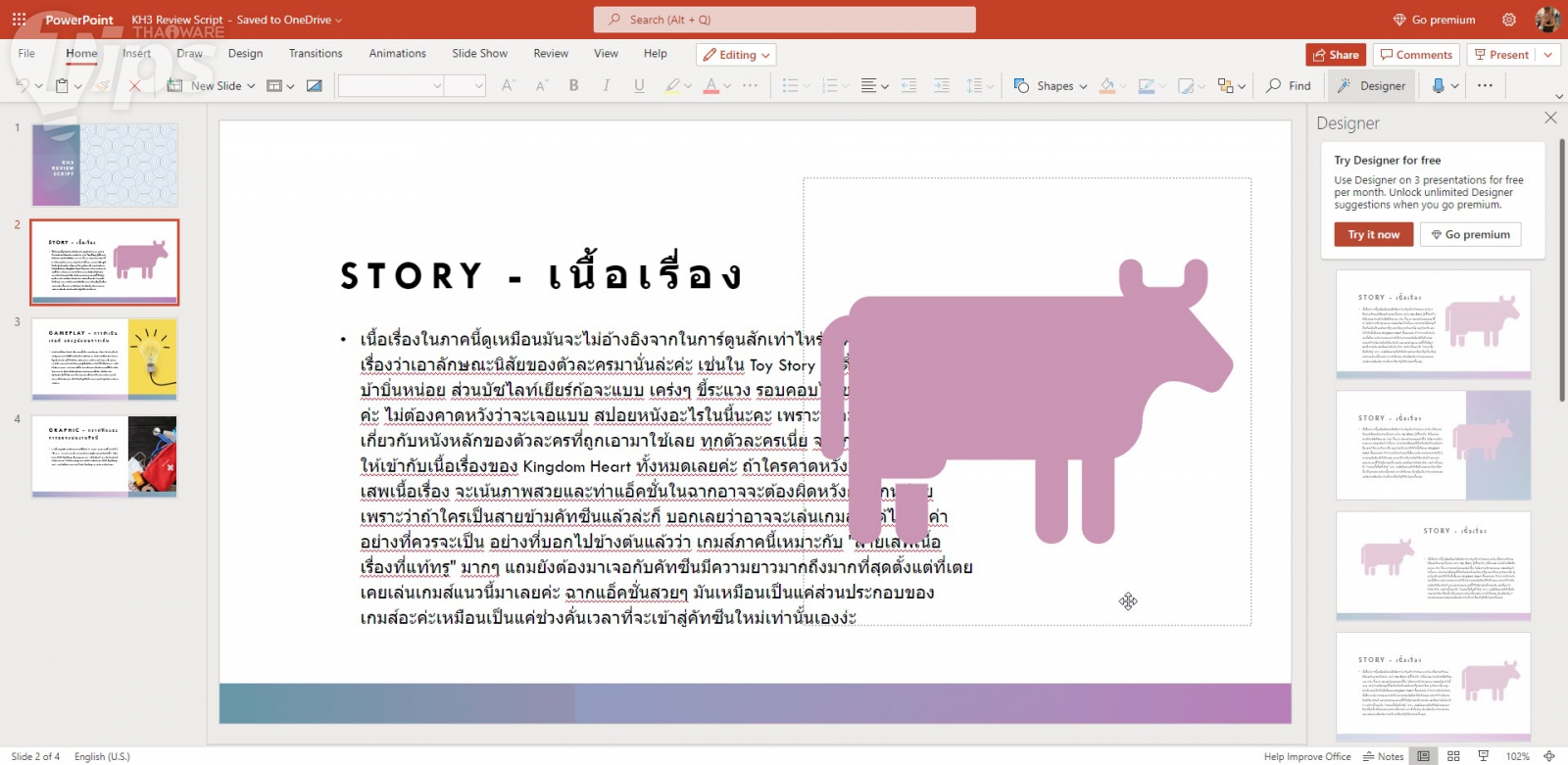Select slide 4 Graphic thumbnail
Viewport: 1568px width, 765px height.
105,456
